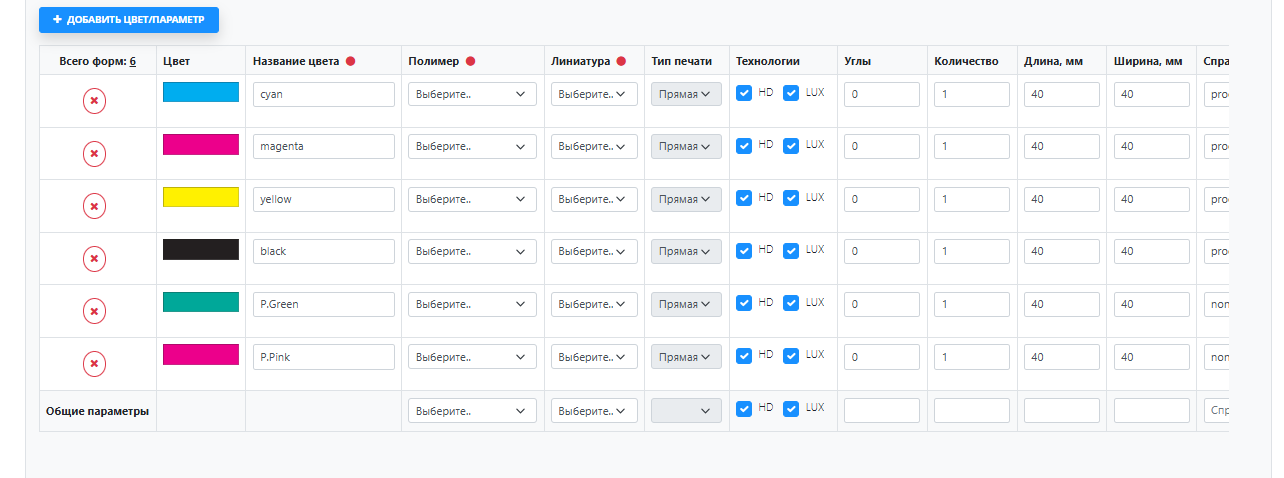Open Тип печати dropdown for P.Green
Screen dimensions: 1284x478
click(x=686, y=304)
